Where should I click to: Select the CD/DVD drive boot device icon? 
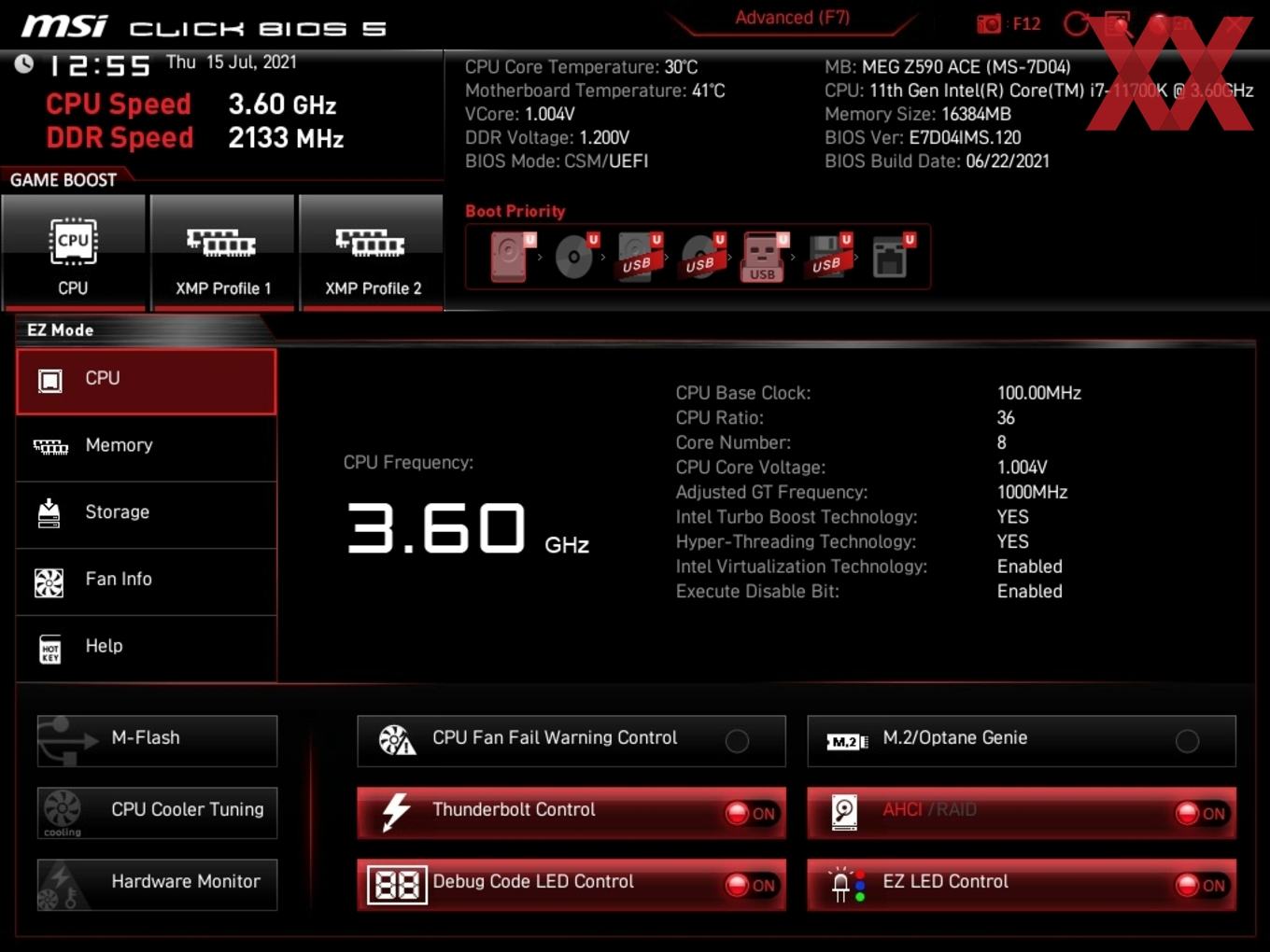click(x=576, y=257)
